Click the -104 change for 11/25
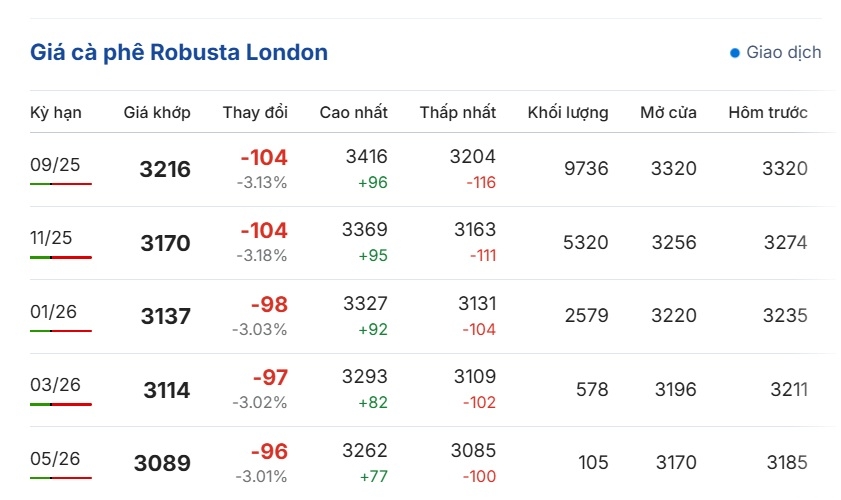The width and height of the screenshot is (841, 500). click(264, 231)
